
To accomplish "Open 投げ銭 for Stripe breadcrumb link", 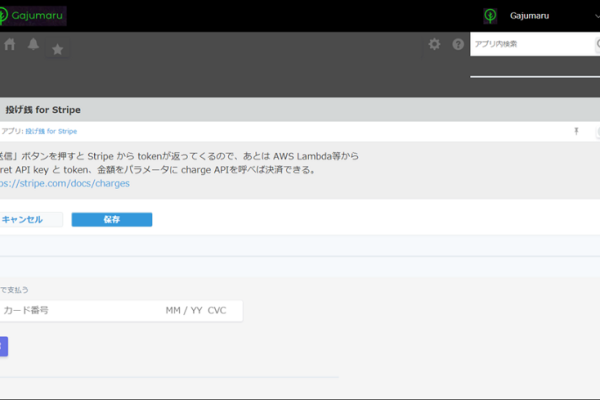I will 51,131.
